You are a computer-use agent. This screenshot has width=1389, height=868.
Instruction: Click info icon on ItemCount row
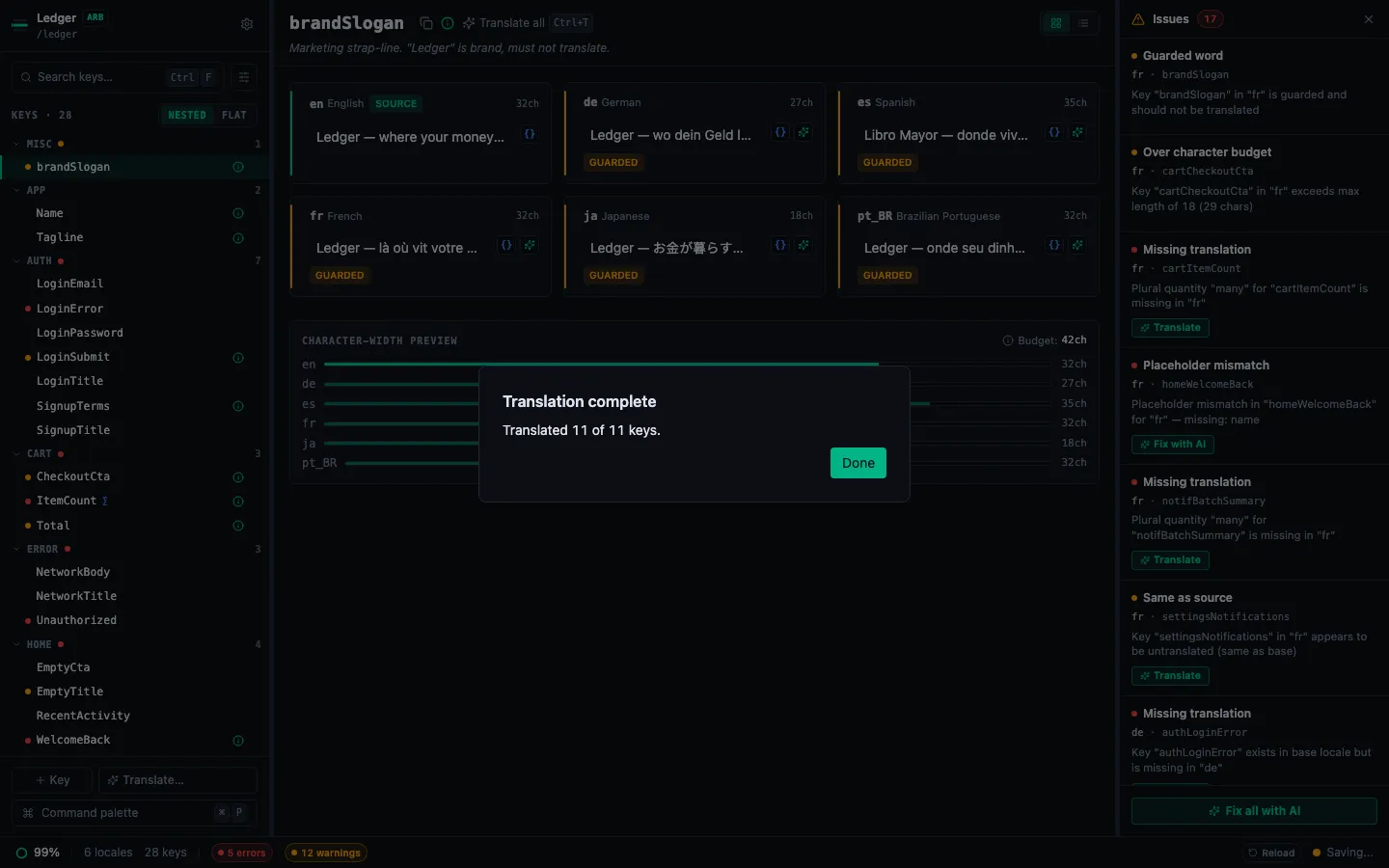(x=238, y=502)
